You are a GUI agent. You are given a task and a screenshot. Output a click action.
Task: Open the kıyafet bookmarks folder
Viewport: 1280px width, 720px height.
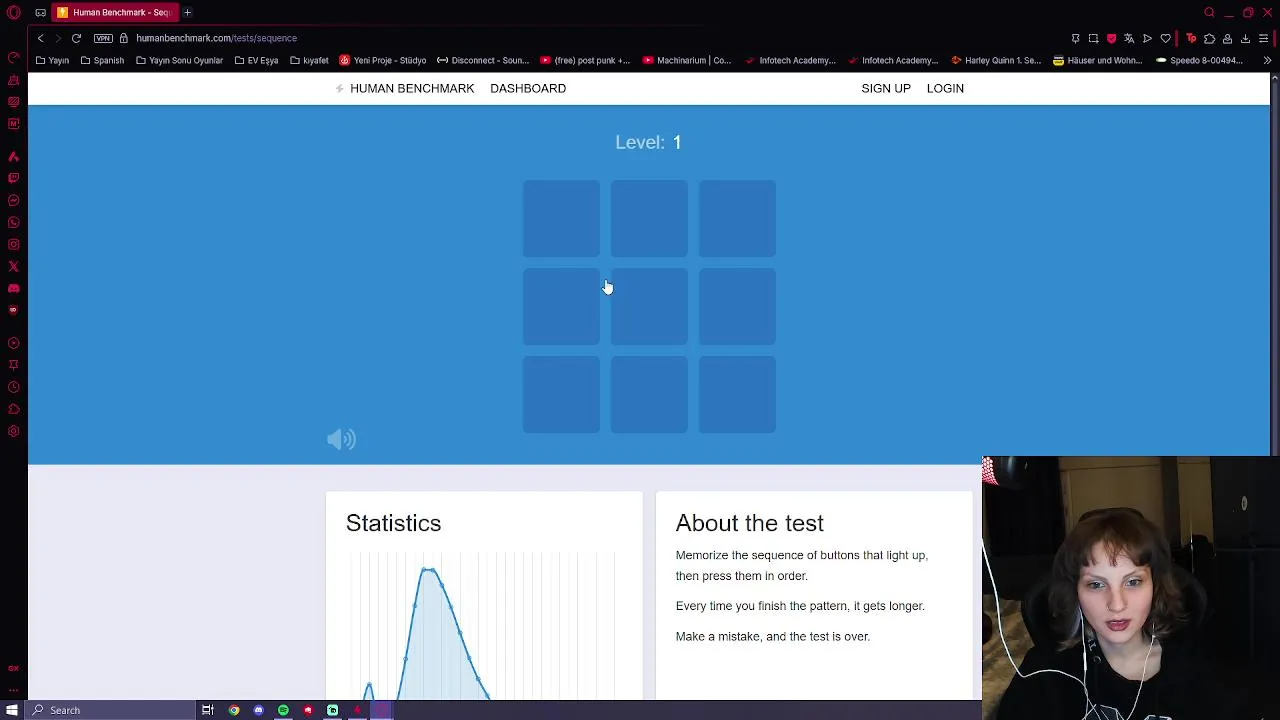309,61
